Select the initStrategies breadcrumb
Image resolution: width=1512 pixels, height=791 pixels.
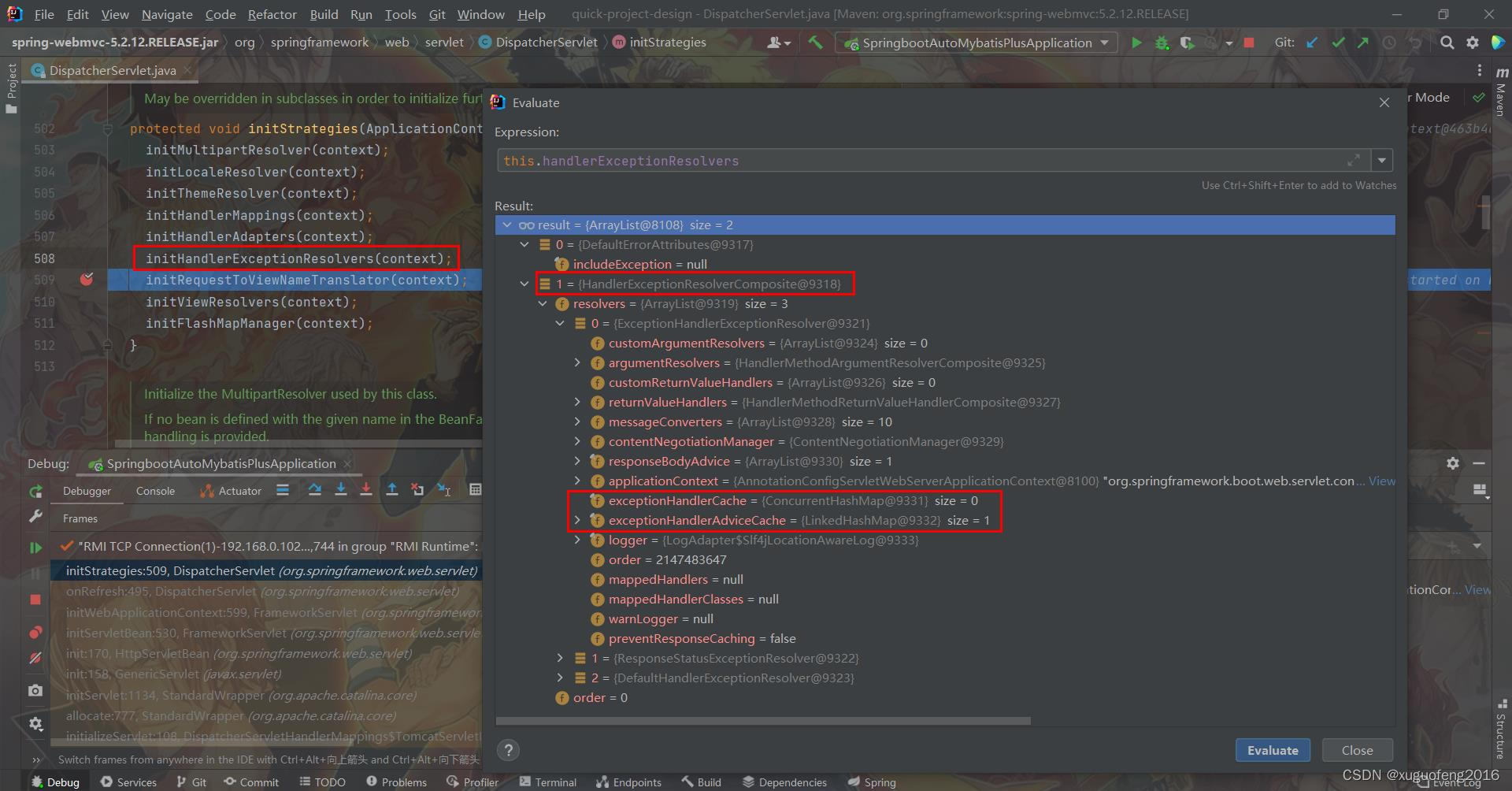click(x=659, y=43)
